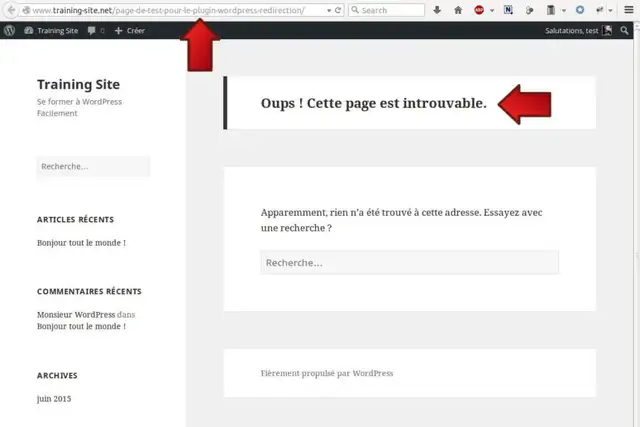Click Fièrement propulsé par WordPress footer link
640x427 pixels.
pyautogui.click(x=327, y=373)
